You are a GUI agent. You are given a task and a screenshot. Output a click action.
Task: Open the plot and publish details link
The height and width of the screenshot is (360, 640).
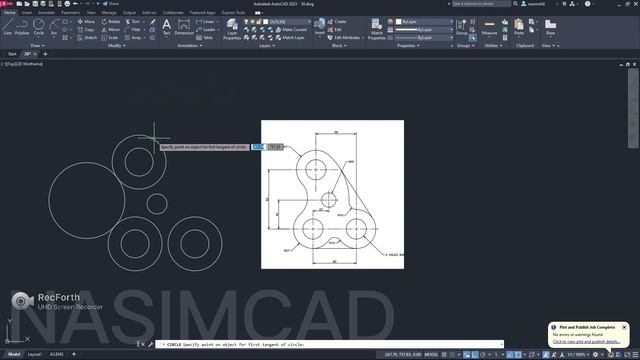(x=586, y=342)
